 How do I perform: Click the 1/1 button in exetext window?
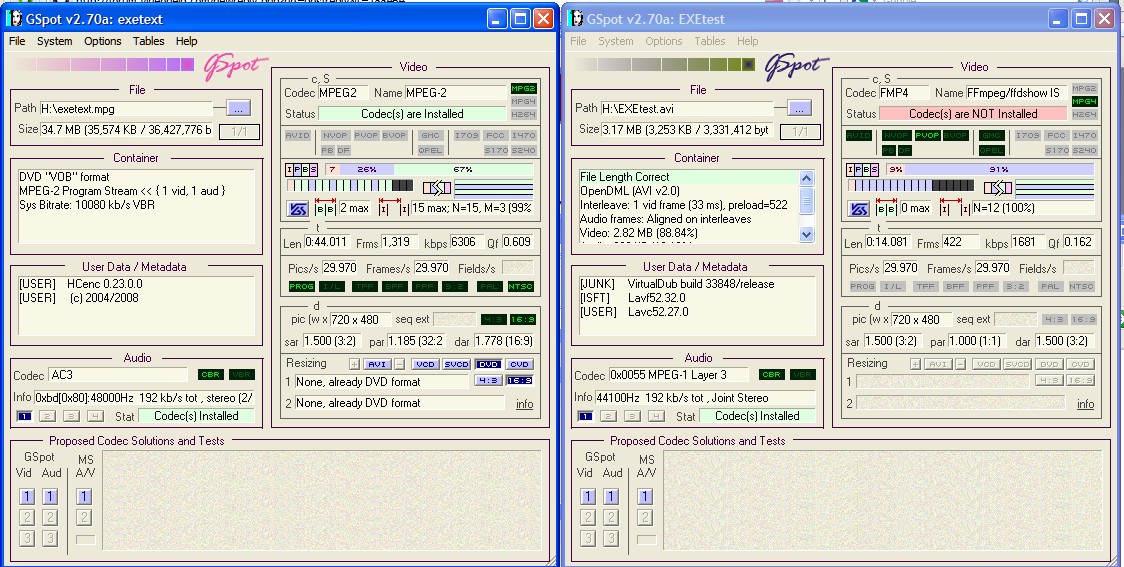(x=239, y=131)
